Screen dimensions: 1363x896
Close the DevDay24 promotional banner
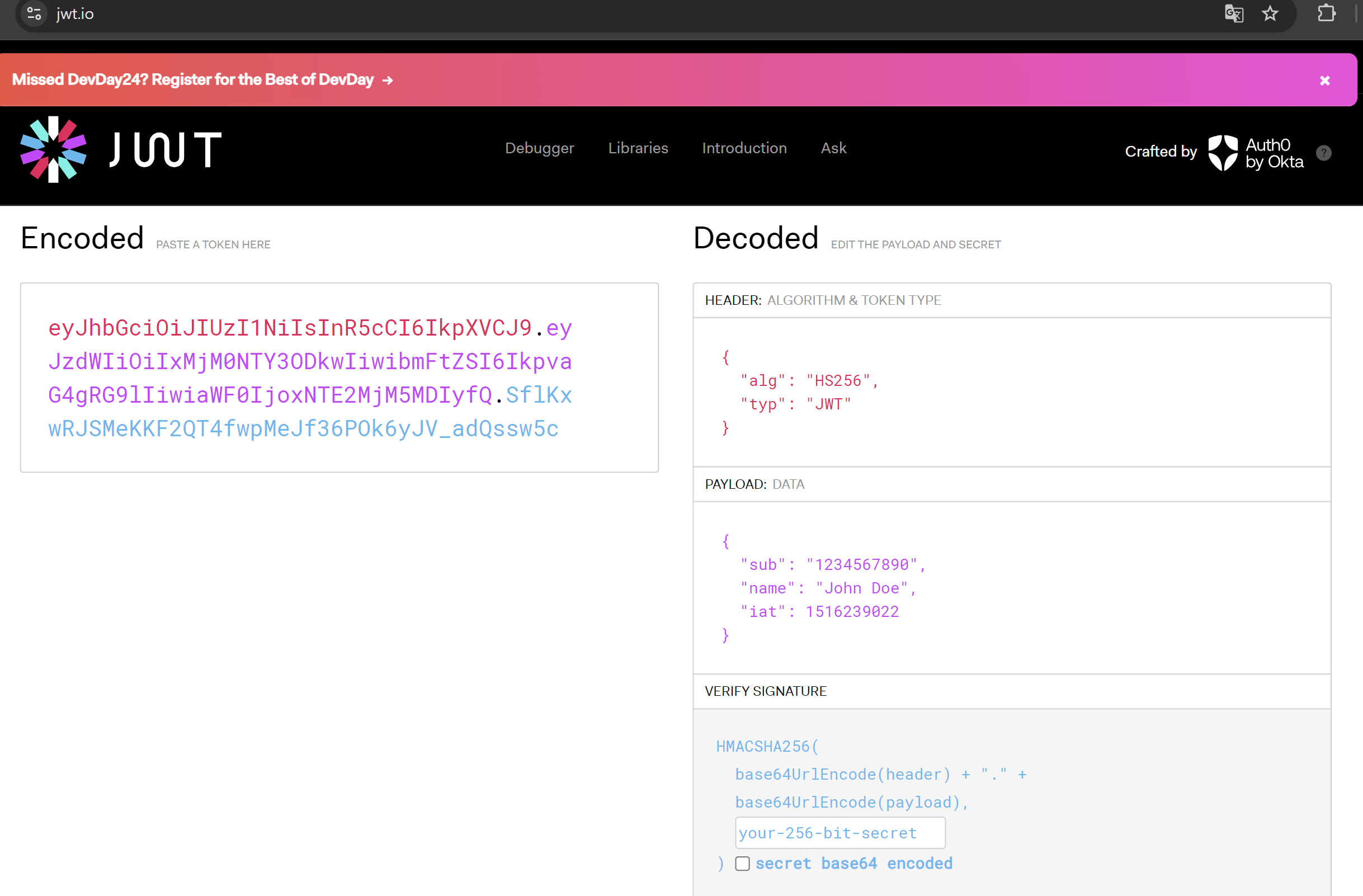click(x=1324, y=81)
